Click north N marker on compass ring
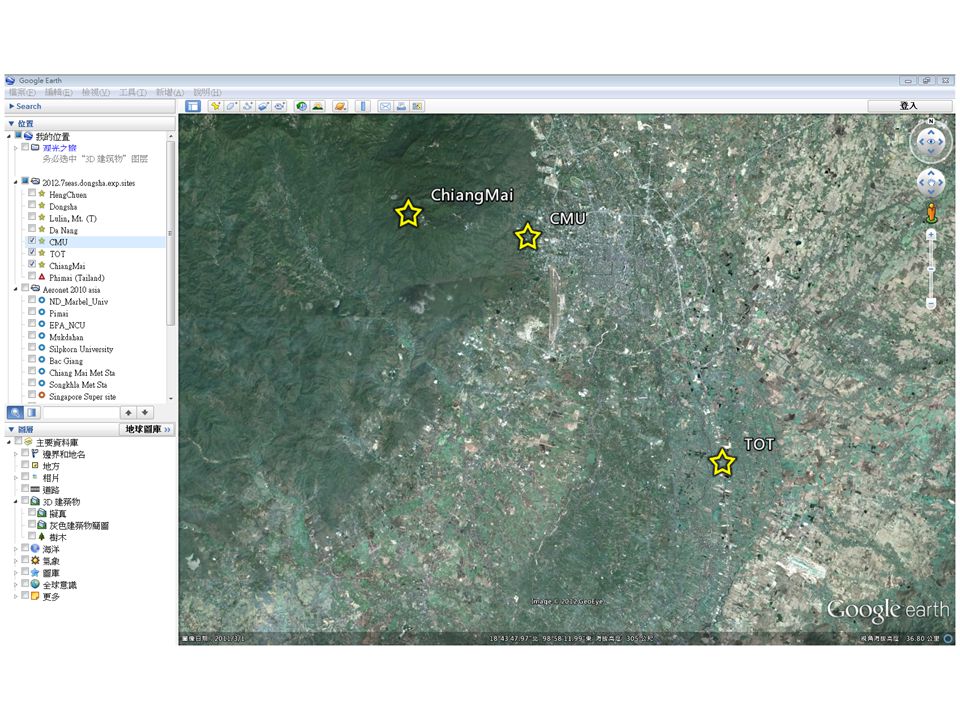The height and width of the screenshot is (720, 960). point(931,121)
